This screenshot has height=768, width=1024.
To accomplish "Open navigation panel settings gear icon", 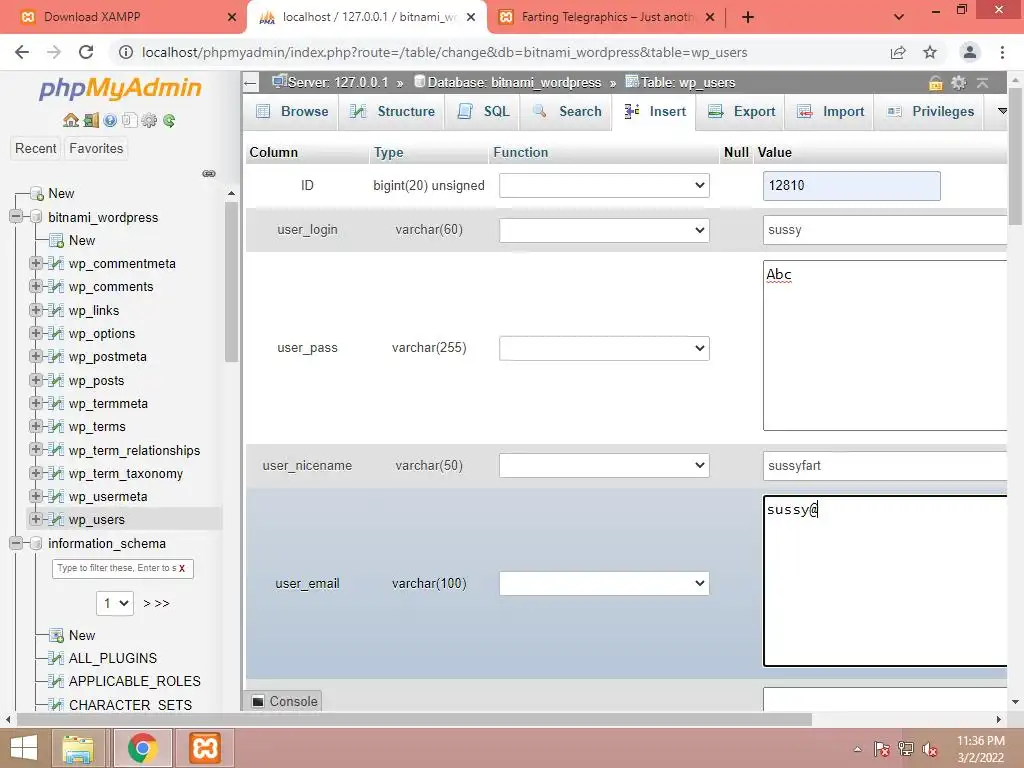I will pyautogui.click(x=149, y=120).
